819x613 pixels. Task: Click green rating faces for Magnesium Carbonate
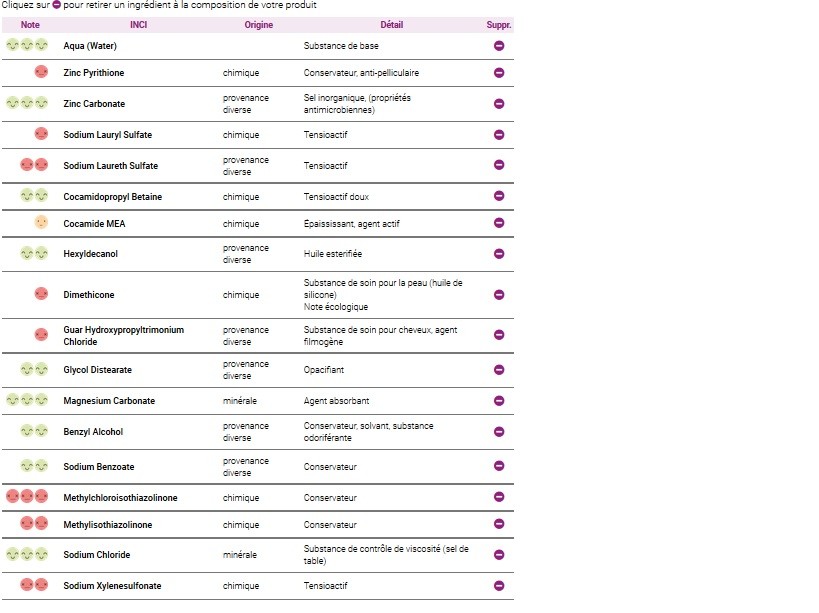(27, 401)
